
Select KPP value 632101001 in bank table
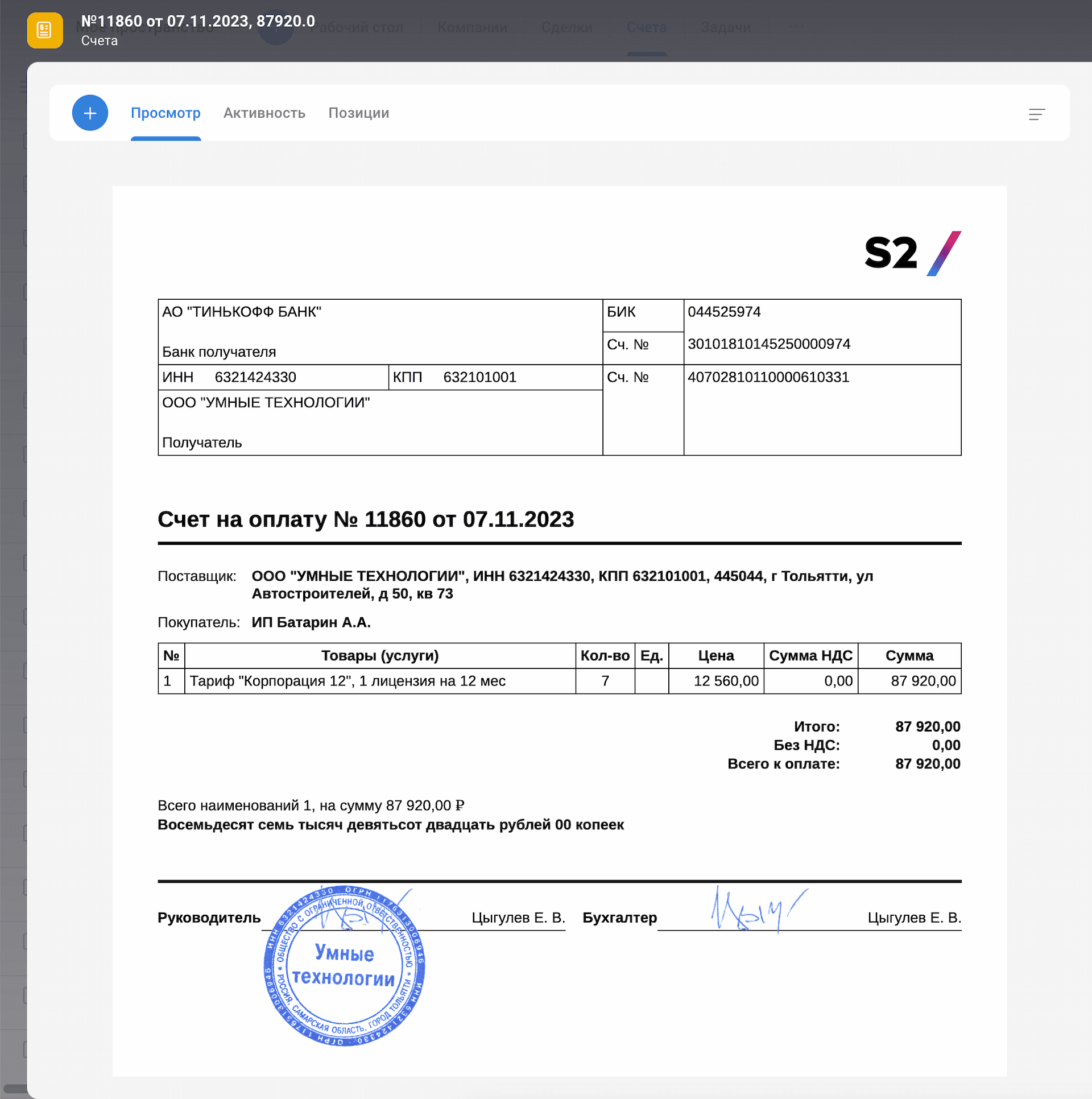click(479, 377)
